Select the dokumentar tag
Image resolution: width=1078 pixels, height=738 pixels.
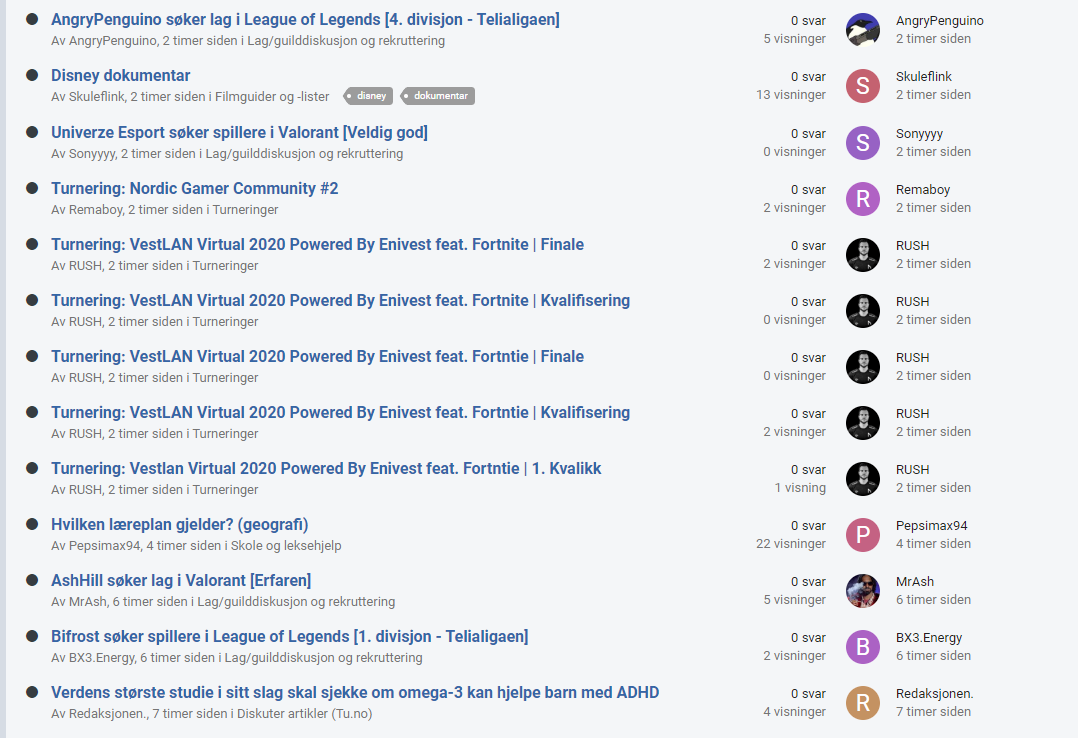(437, 96)
